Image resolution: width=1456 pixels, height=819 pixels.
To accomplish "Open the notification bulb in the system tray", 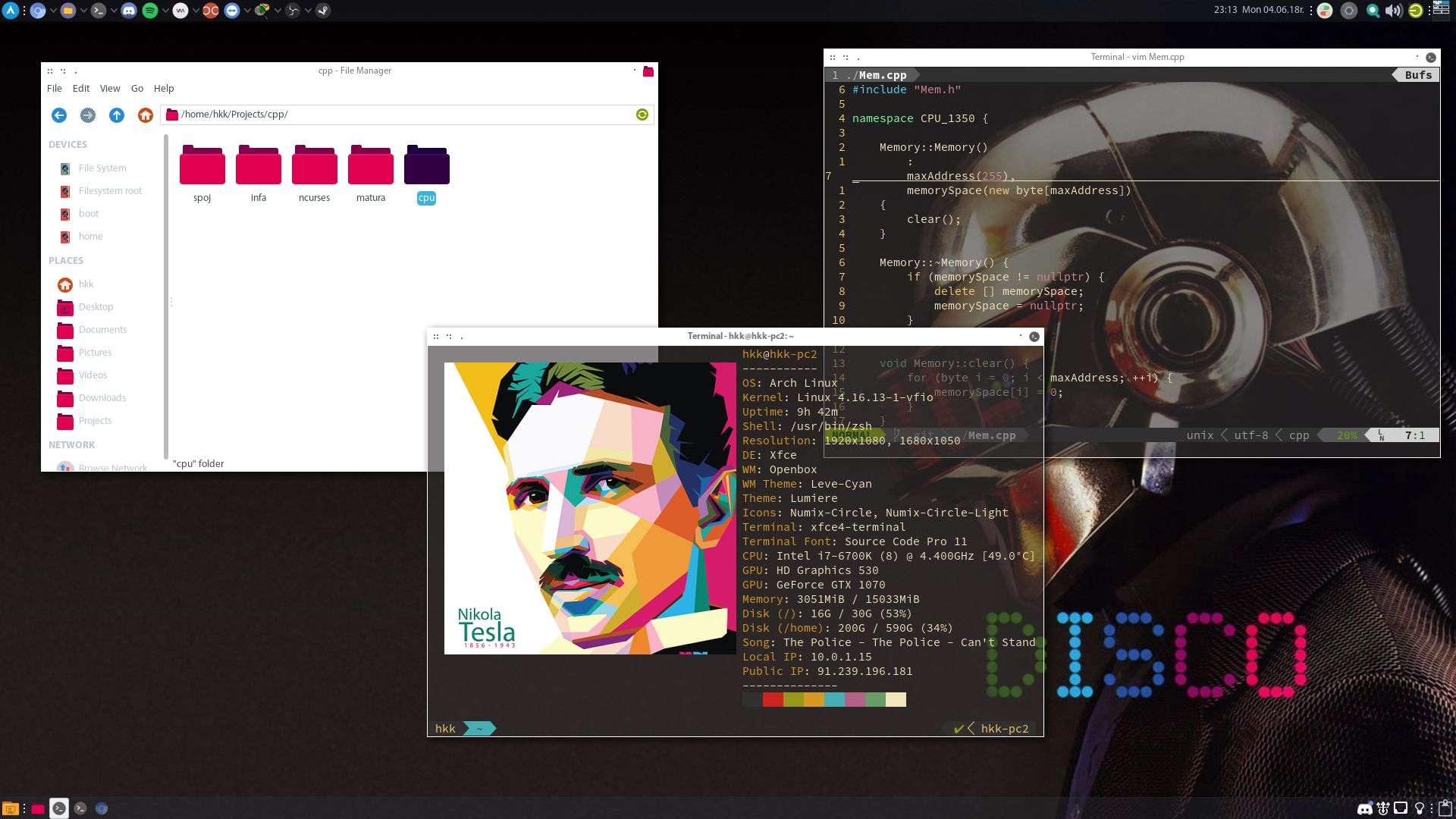I will tap(1418, 808).
